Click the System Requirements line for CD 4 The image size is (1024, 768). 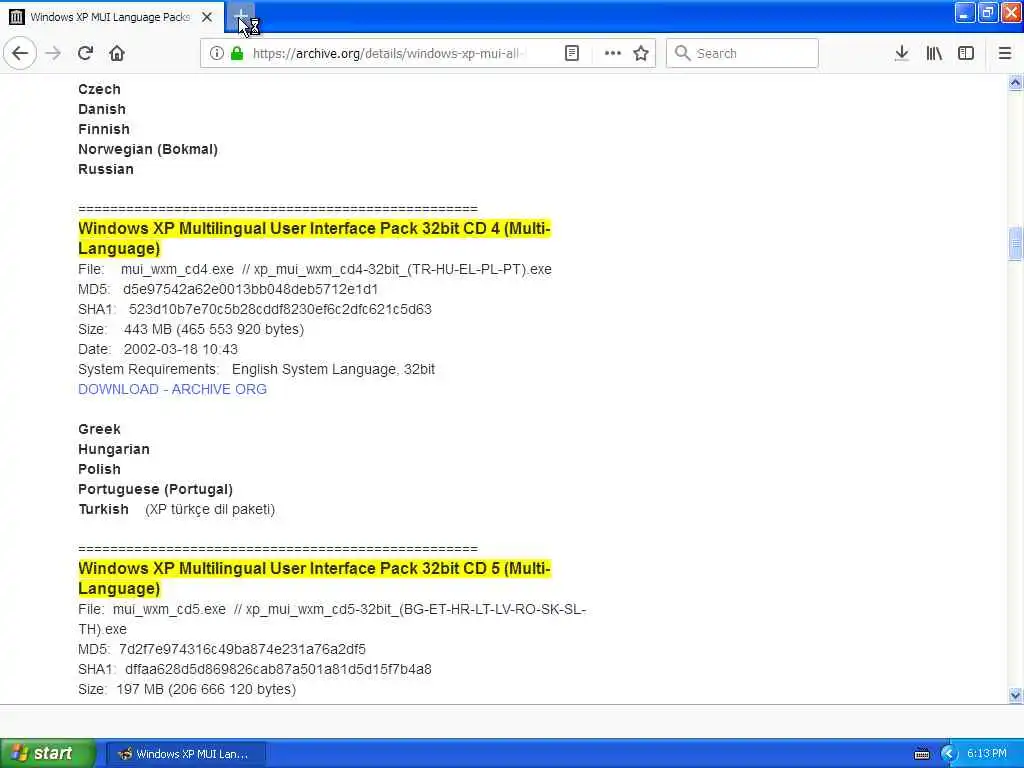256,369
